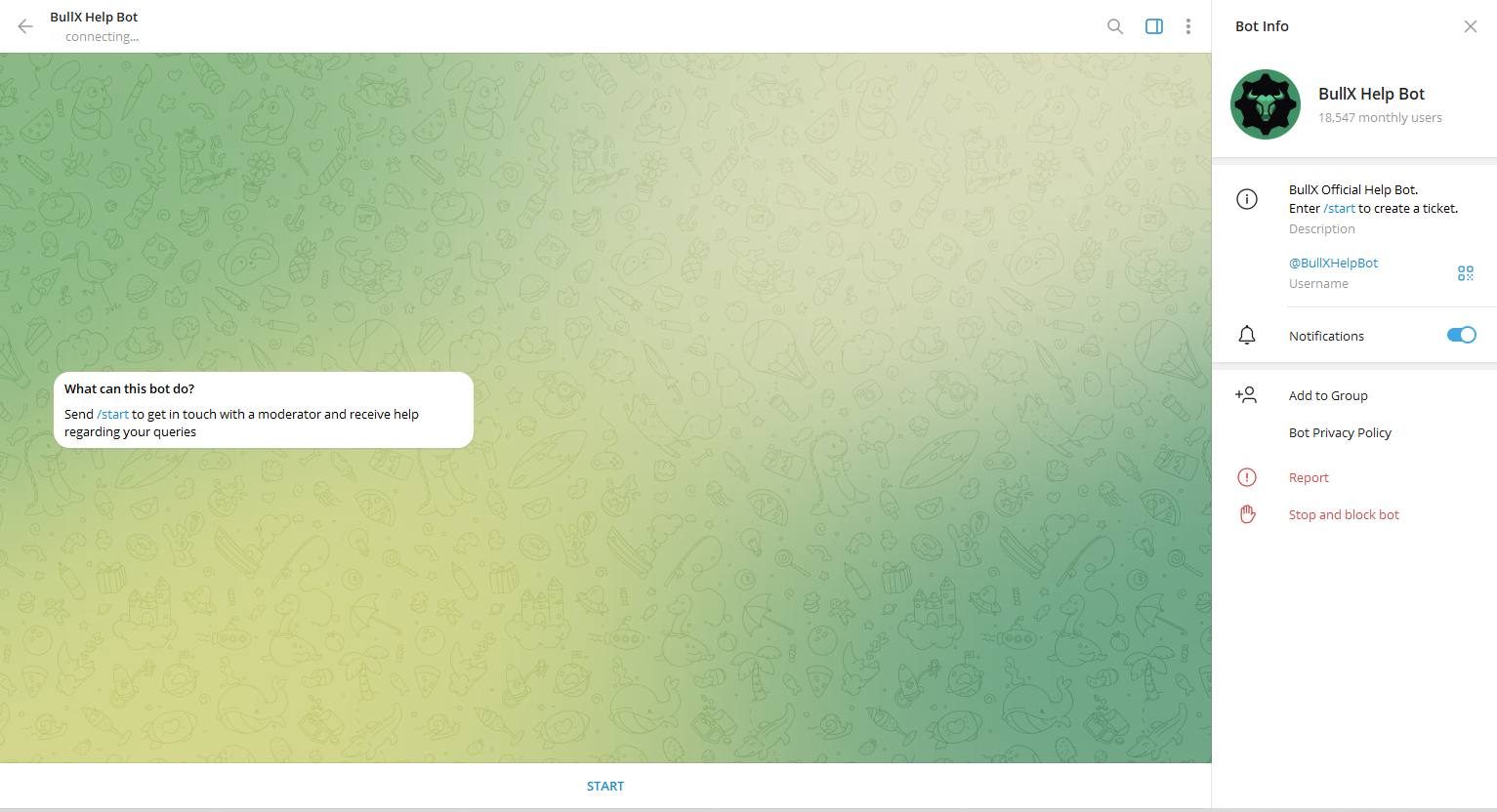Click the Stop and block hand icon

click(1247, 514)
